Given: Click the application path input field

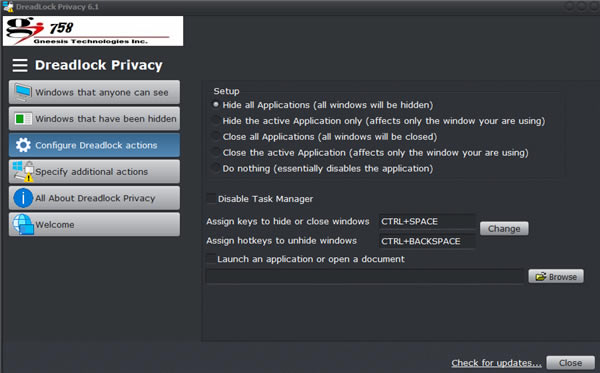Looking at the screenshot, I should pos(365,276).
